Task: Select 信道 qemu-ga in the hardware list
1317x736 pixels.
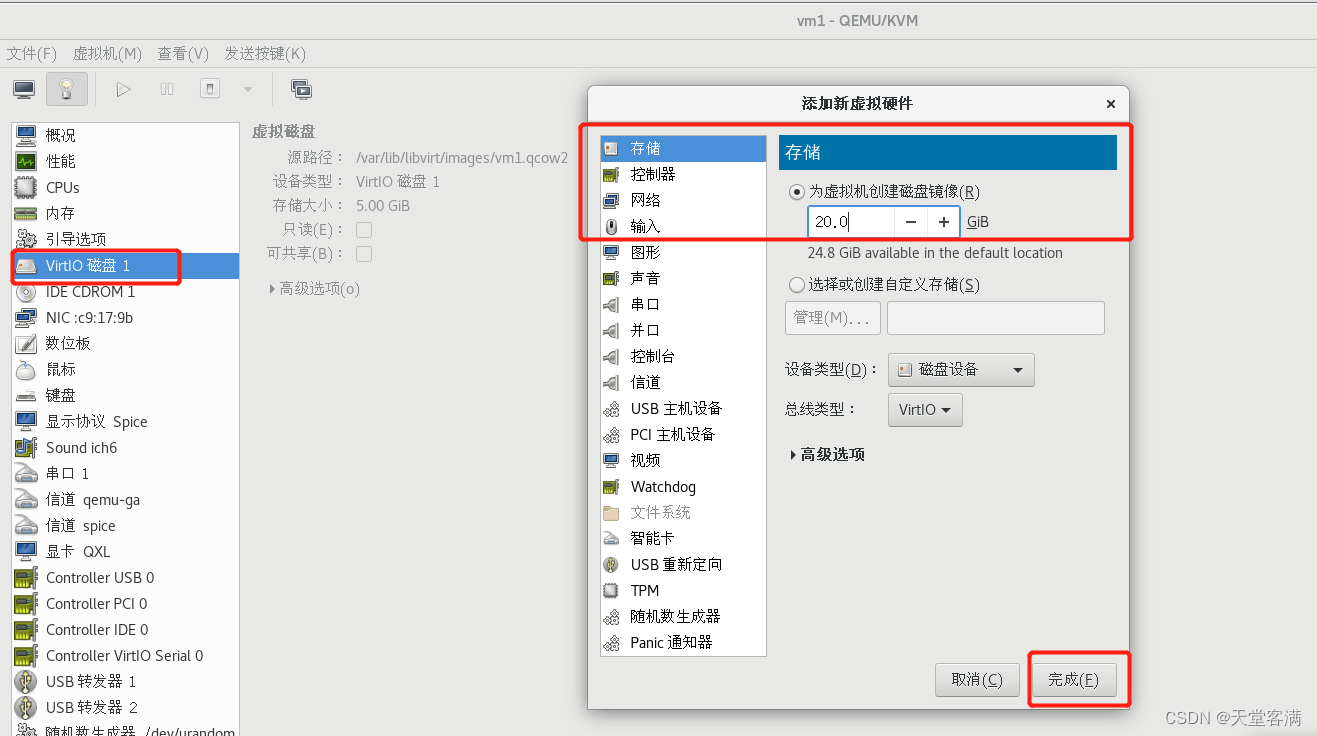Action: 125,499
